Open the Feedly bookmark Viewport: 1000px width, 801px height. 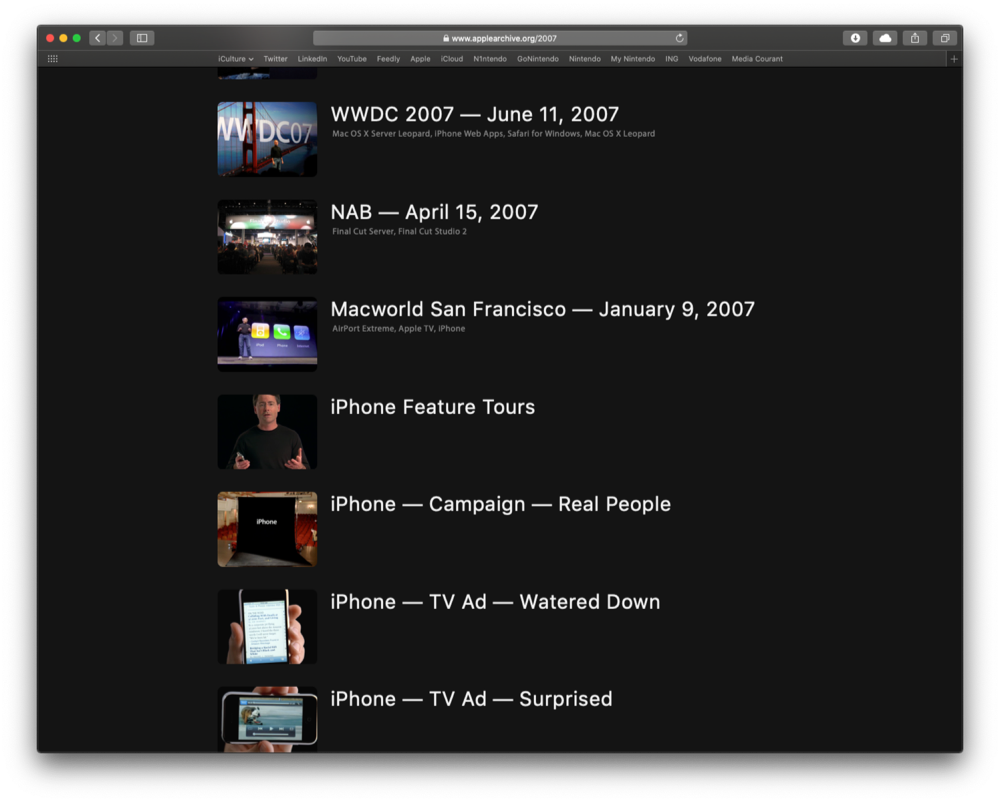(x=388, y=59)
